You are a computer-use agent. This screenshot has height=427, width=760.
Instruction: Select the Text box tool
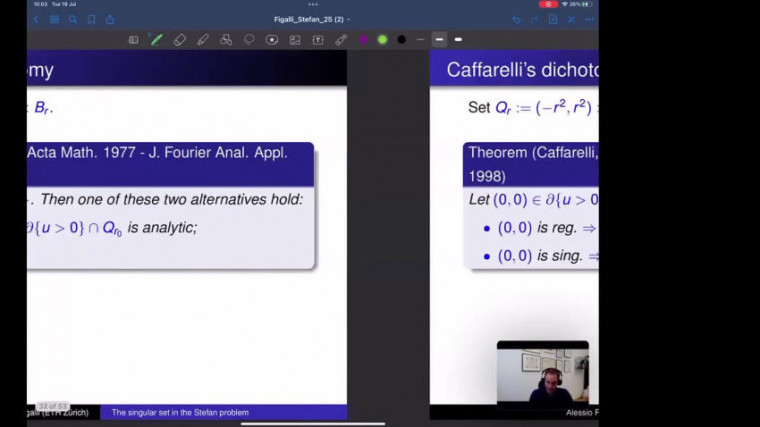pos(318,40)
